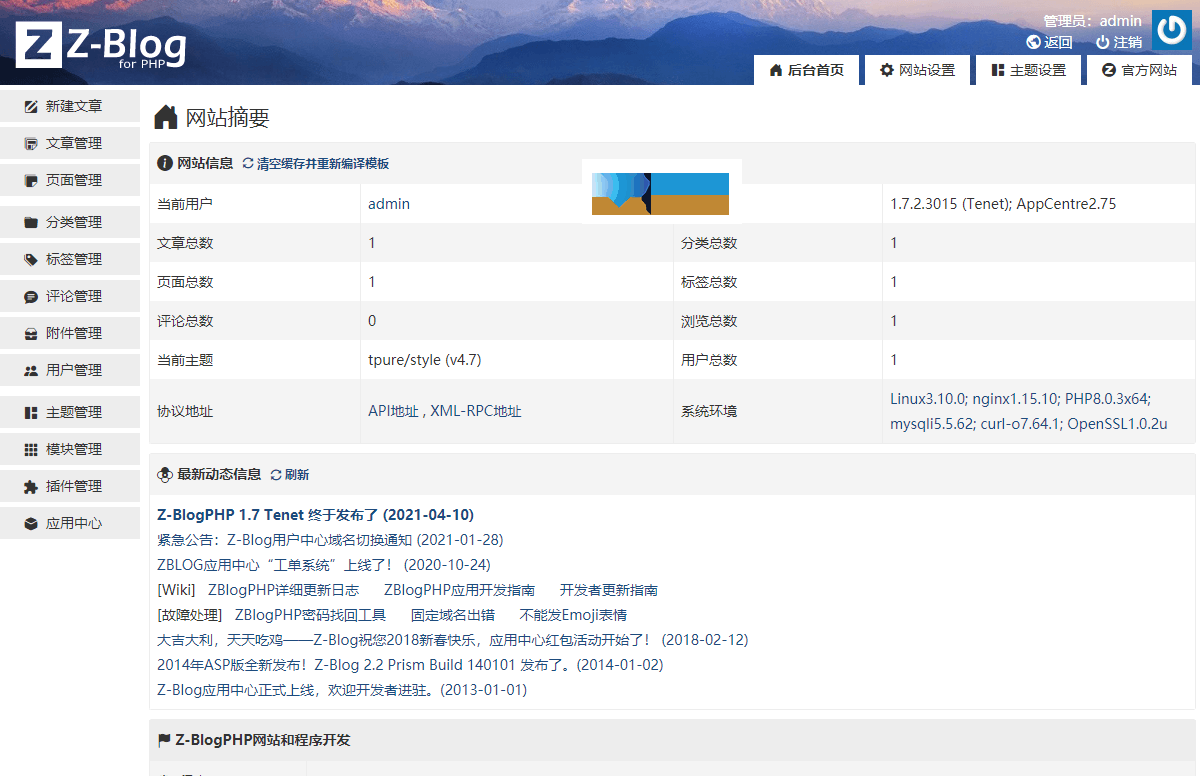This screenshot has height=776, width=1200.
Task: Click the 页面总数 row label
Action: [x=185, y=282]
